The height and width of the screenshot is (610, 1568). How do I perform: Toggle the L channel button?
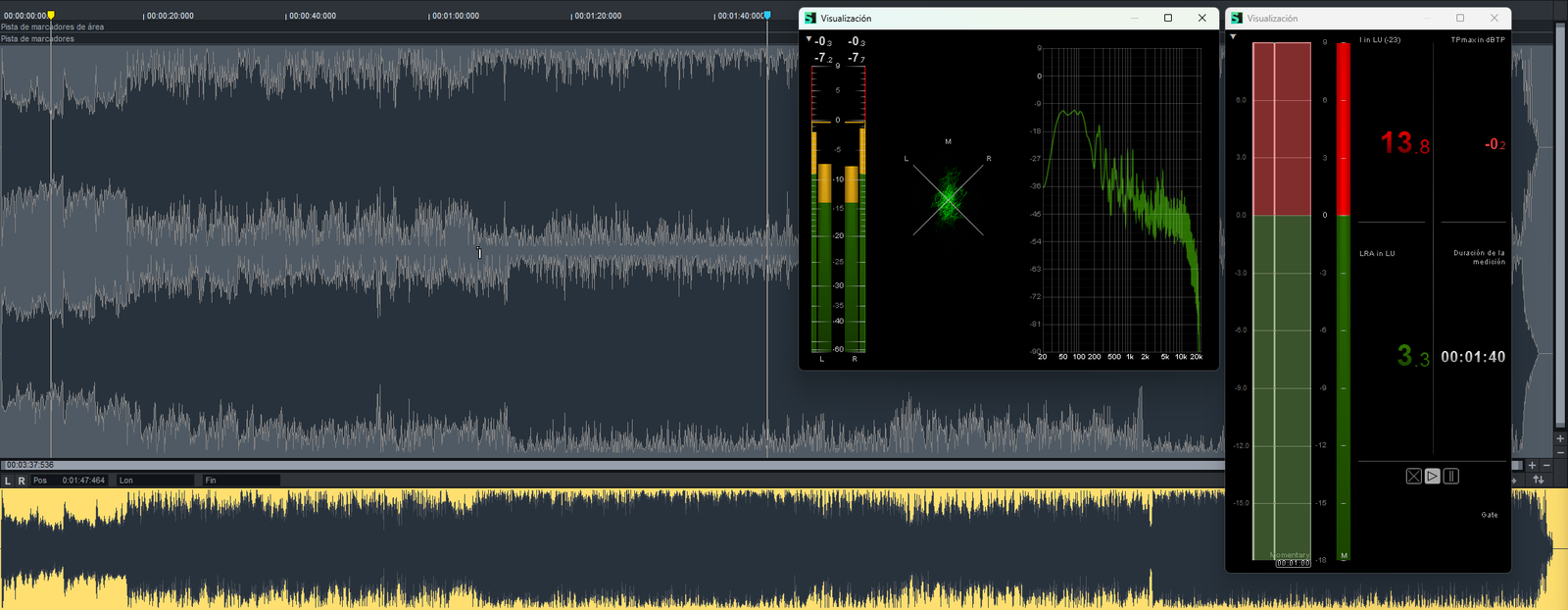point(8,481)
